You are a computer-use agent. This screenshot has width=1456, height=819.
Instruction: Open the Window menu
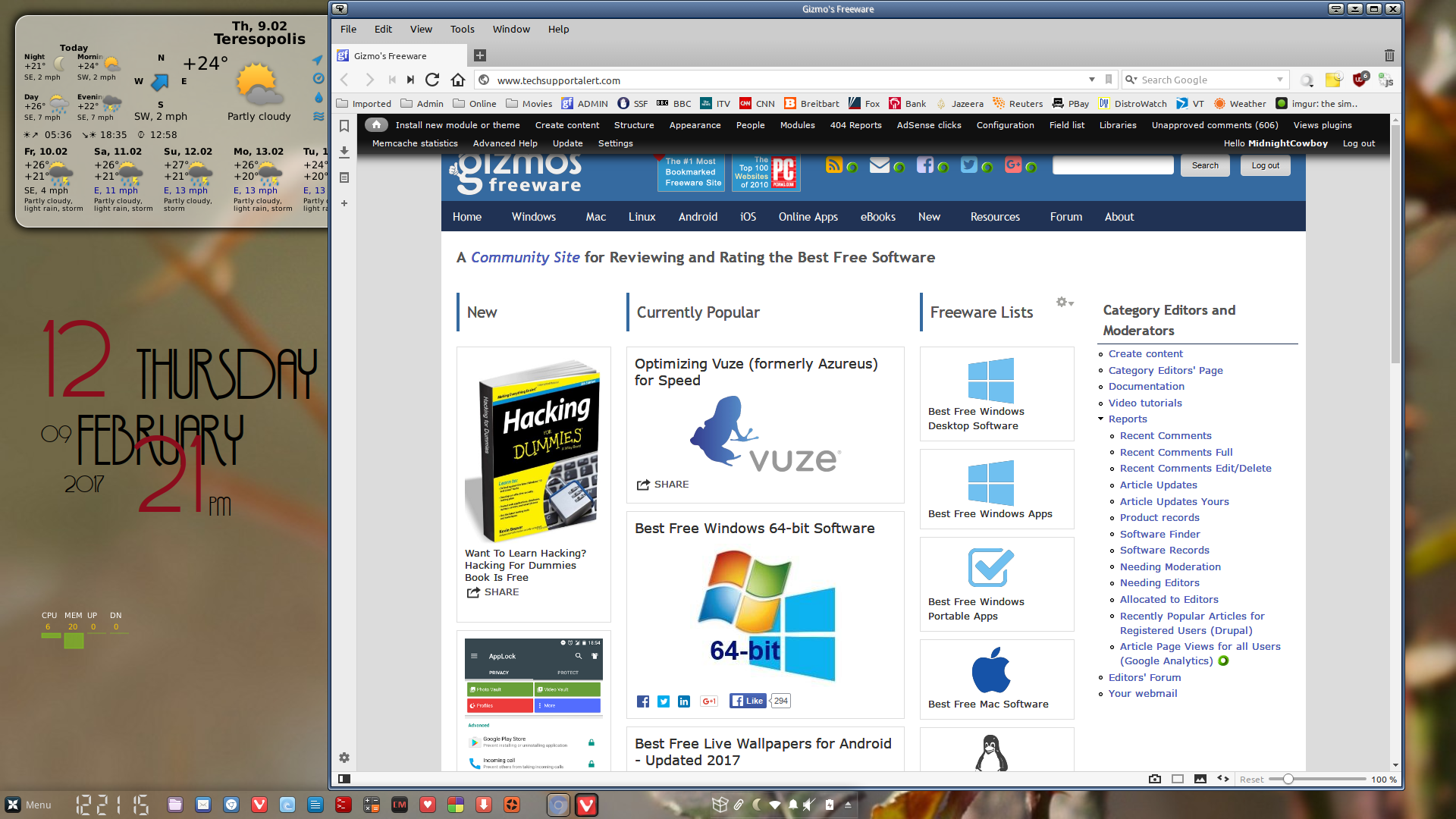511,30
